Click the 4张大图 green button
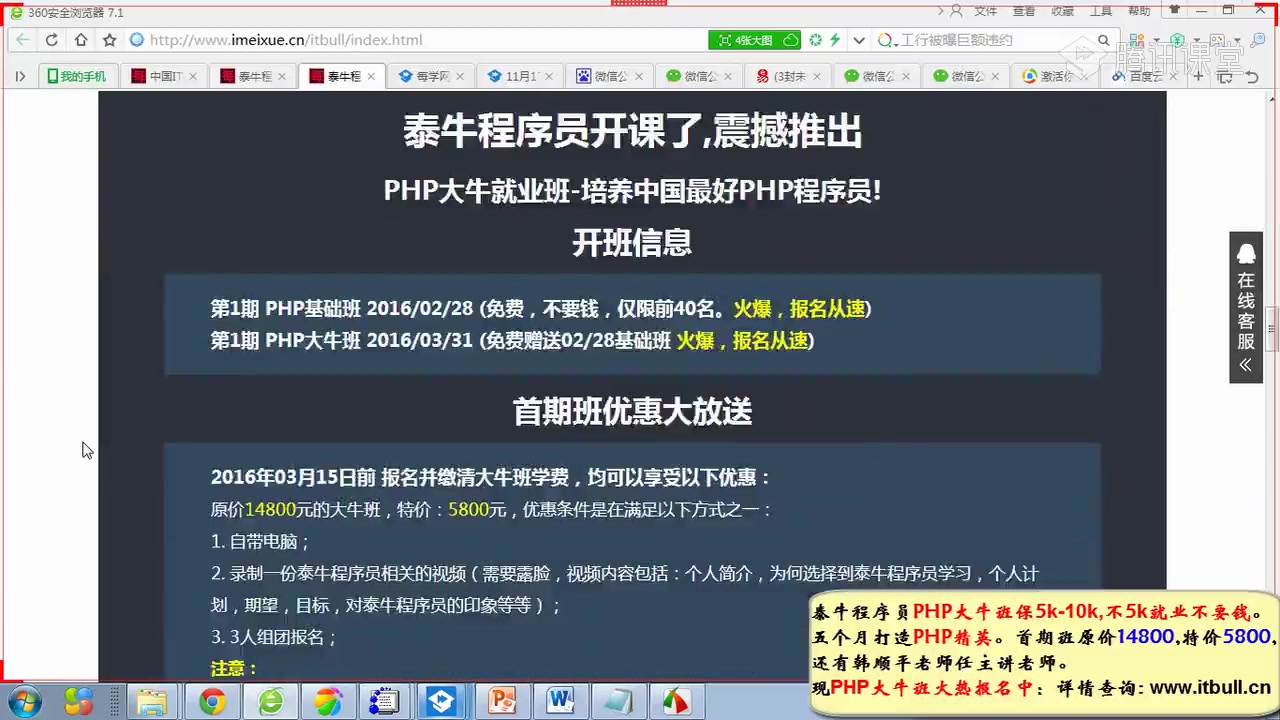The width and height of the screenshot is (1280, 720). (755, 40)
